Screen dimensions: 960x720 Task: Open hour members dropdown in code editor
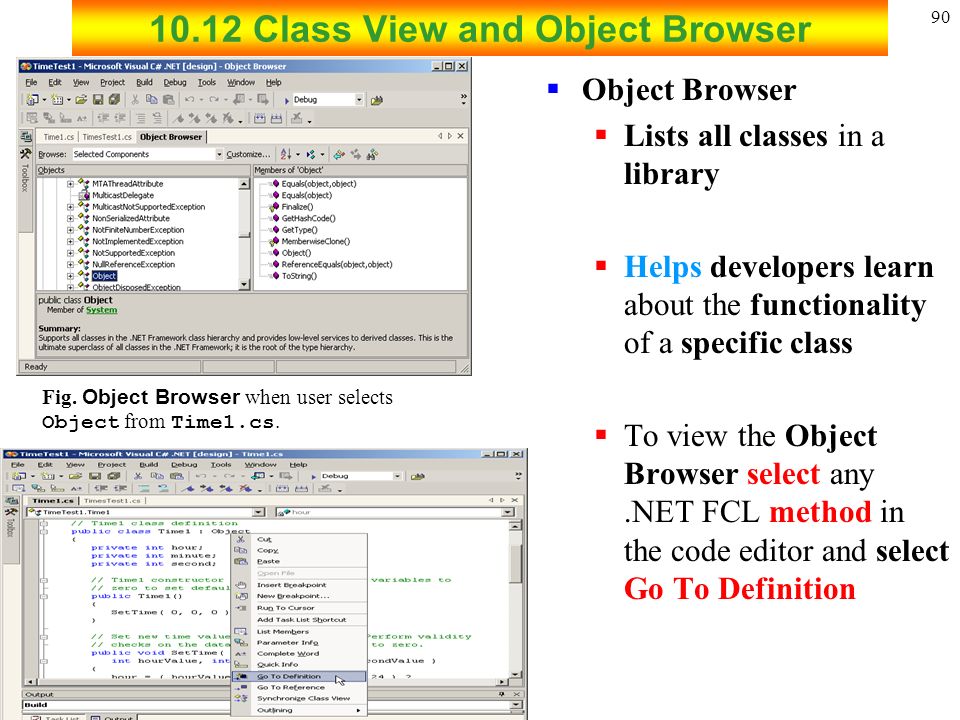point(508,512)
